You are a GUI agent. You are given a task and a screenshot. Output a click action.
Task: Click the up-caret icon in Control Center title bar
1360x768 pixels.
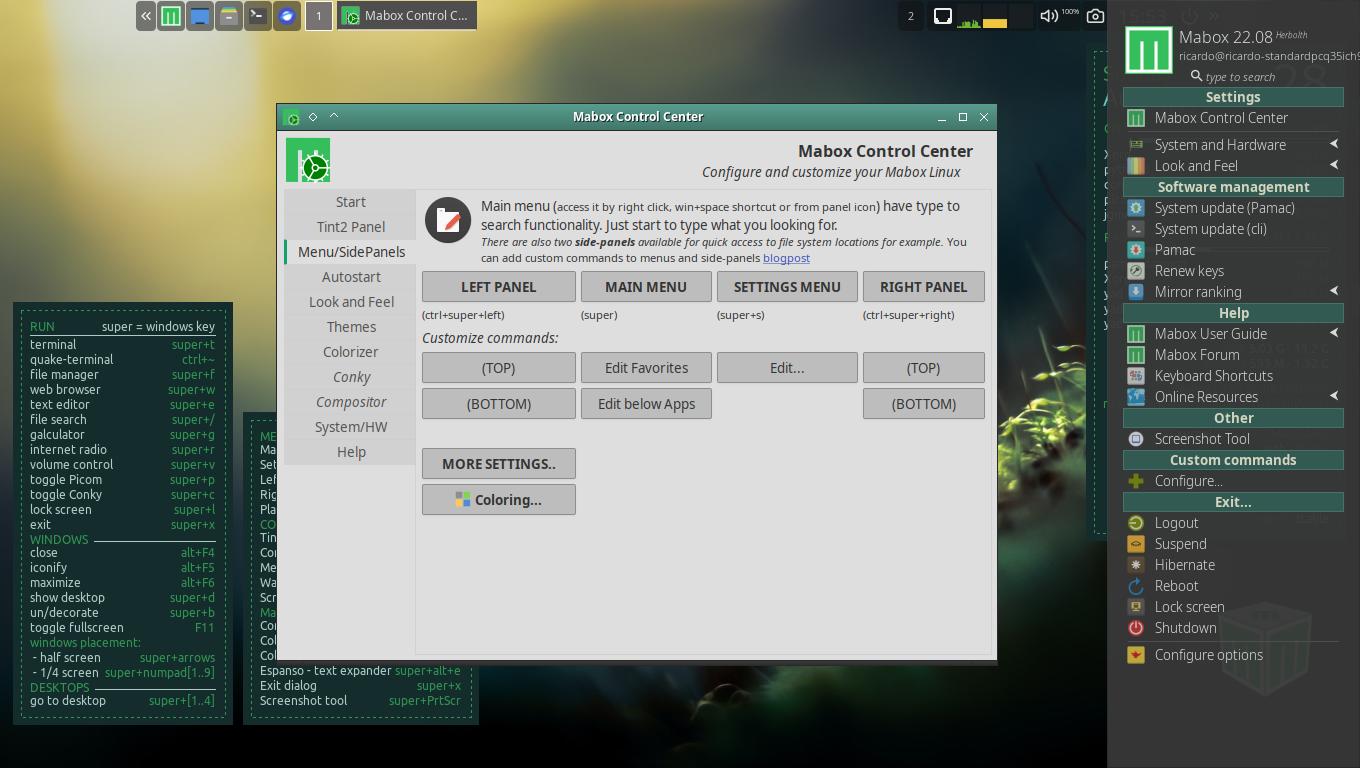click(x=334, y=116)
